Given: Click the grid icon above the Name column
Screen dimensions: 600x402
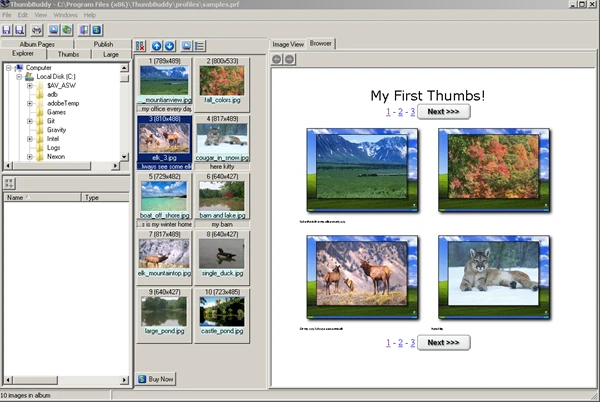Looking at the screenshot, I should click(9, 183).
